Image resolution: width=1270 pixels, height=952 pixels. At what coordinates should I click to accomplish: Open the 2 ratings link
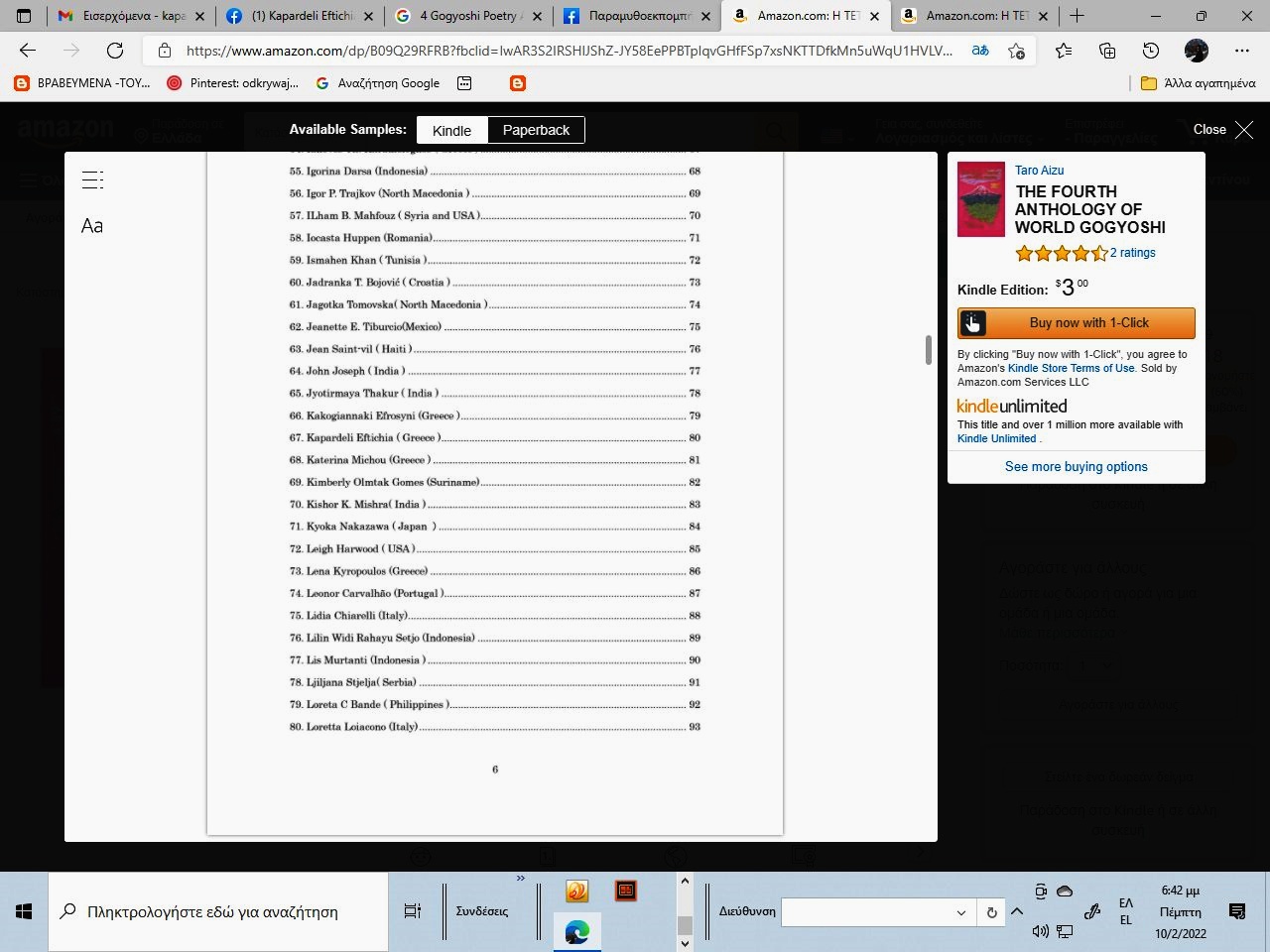coord(1132,253)
